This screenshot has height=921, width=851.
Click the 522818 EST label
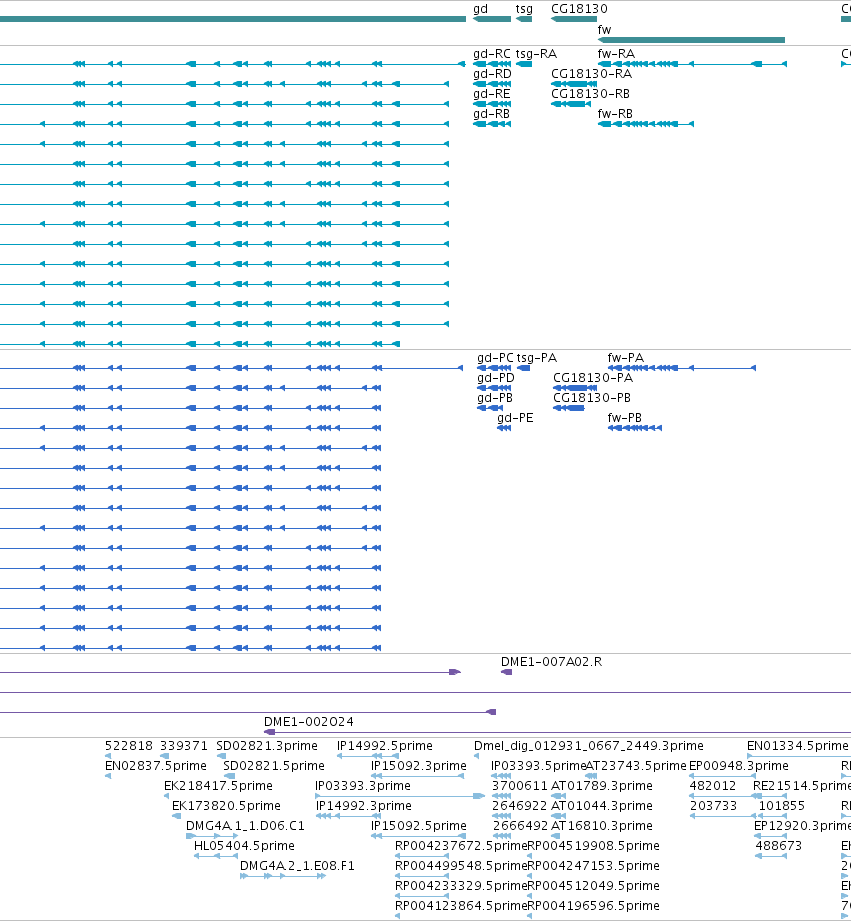coord(129,746)
